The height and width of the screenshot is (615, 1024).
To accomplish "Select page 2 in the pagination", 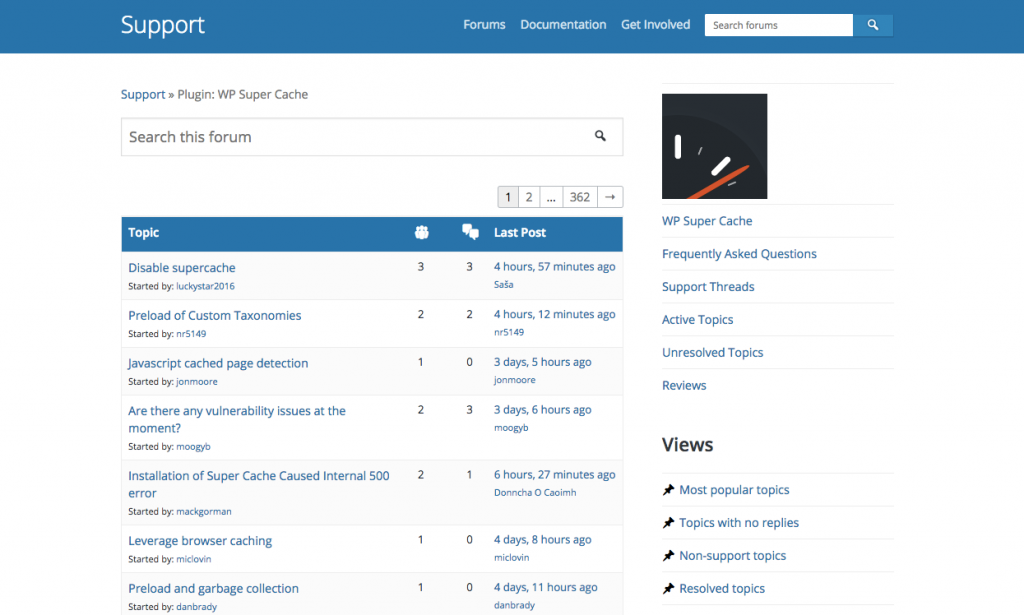I will tap(529, 196).
